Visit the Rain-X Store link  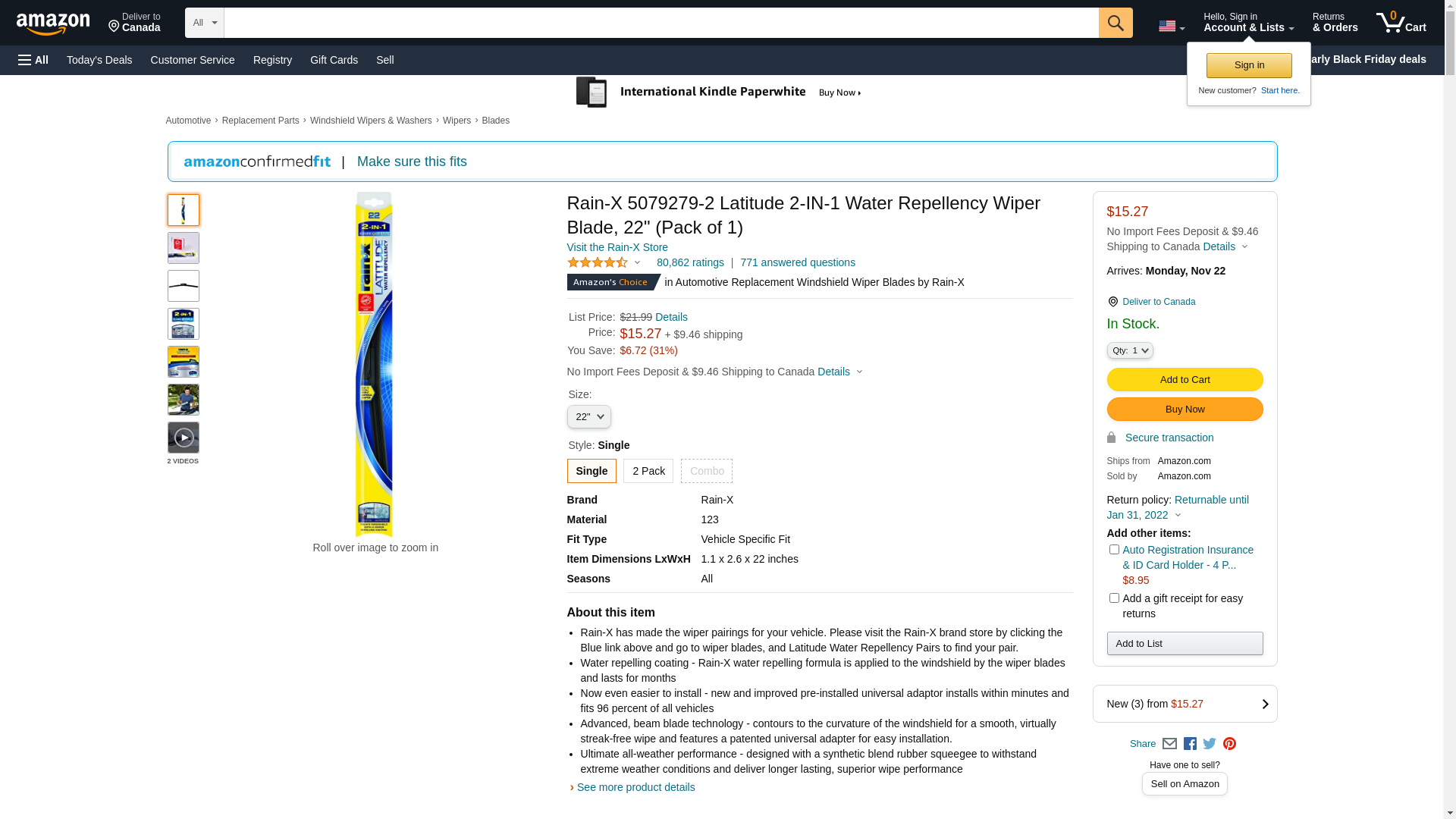coord(617,247)
